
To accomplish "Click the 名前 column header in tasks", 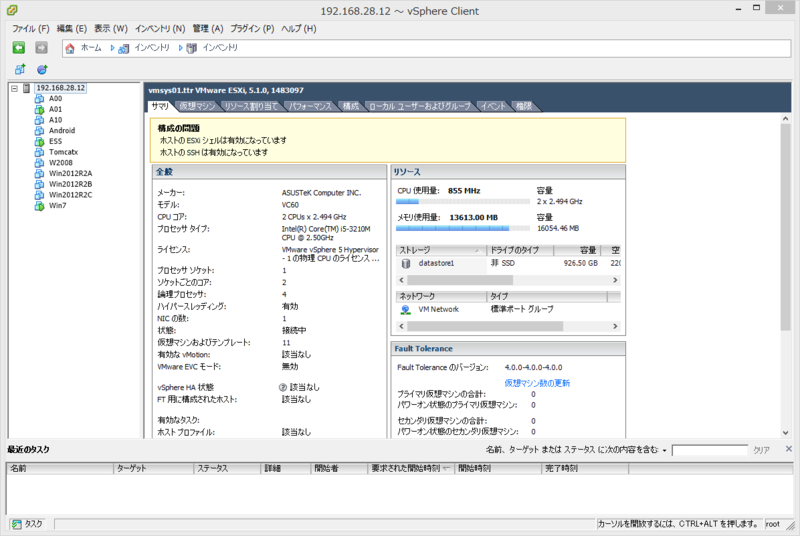I will click(x=60, y=468).
